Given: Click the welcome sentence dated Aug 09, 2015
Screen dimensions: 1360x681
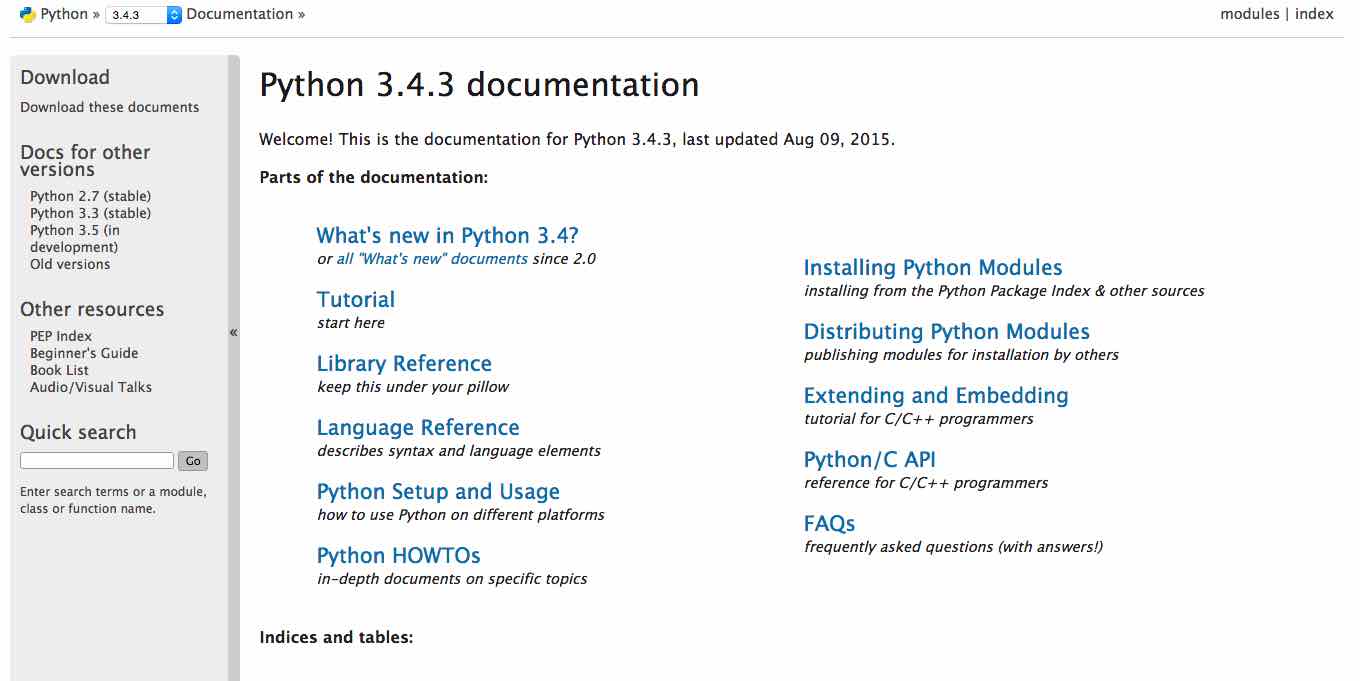Looking at the screenshot, I should click(577, 140).
